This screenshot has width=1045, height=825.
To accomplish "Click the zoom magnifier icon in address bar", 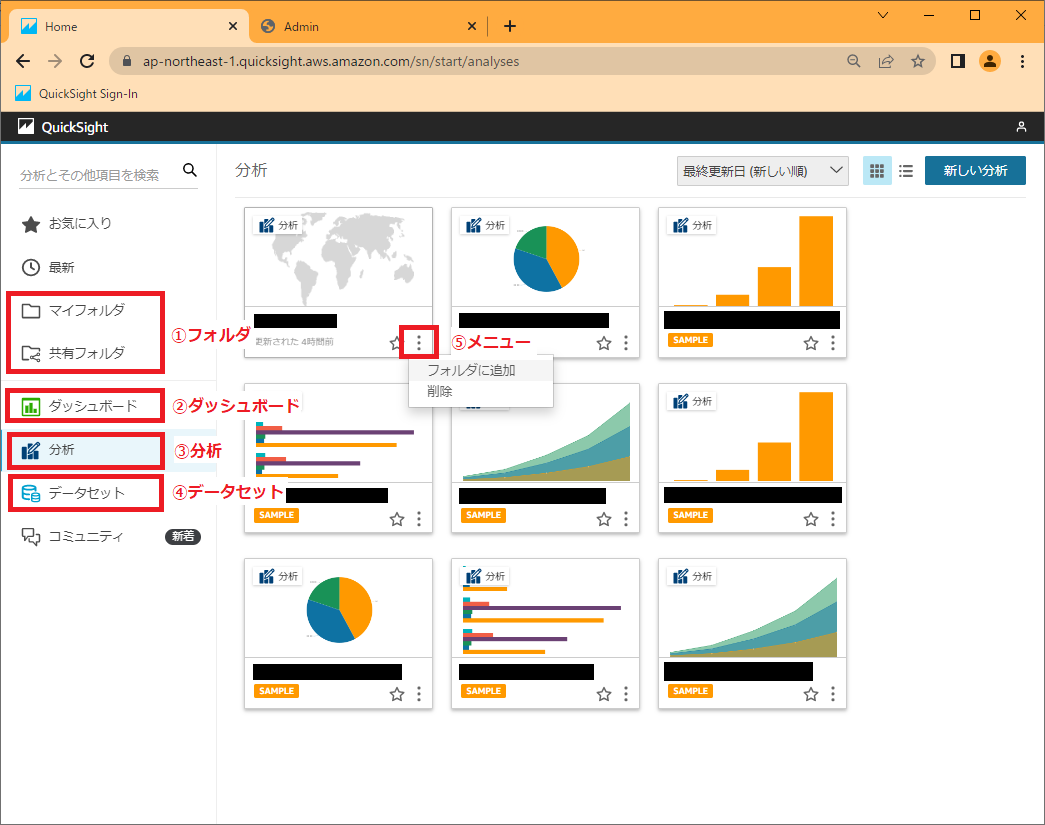I will (x=854, y=61).
